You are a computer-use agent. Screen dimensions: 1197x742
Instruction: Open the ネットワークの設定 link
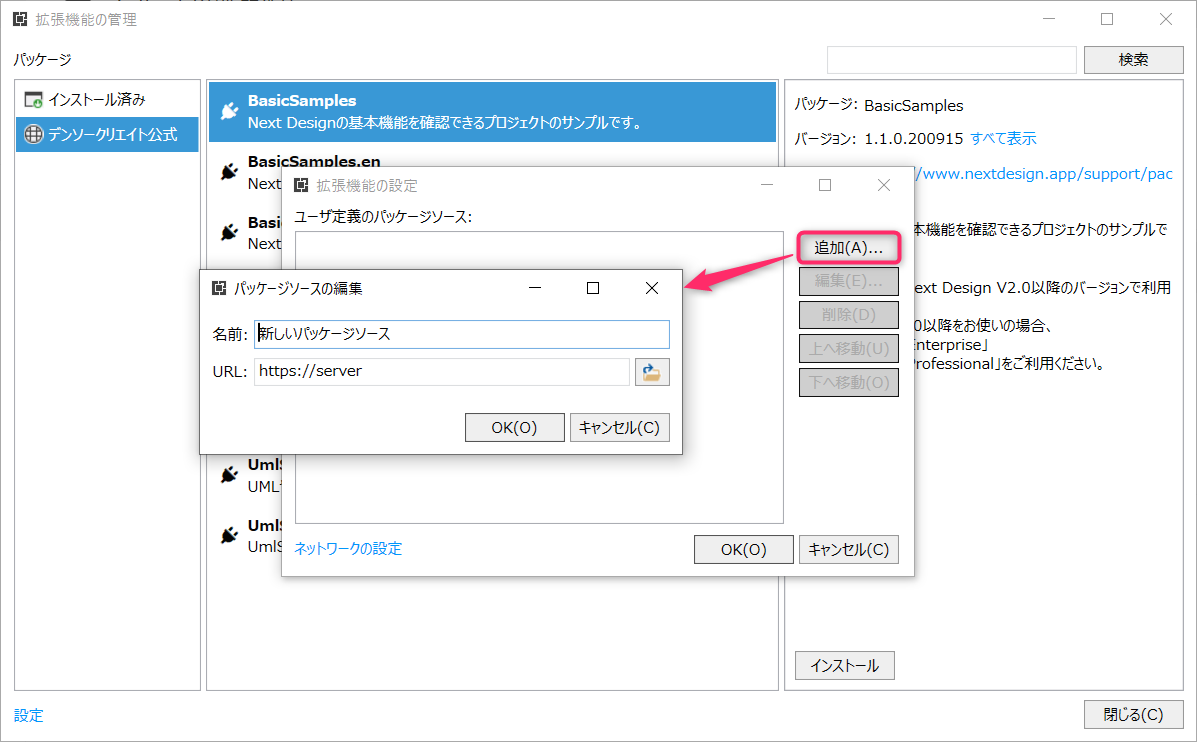[348, 548]
